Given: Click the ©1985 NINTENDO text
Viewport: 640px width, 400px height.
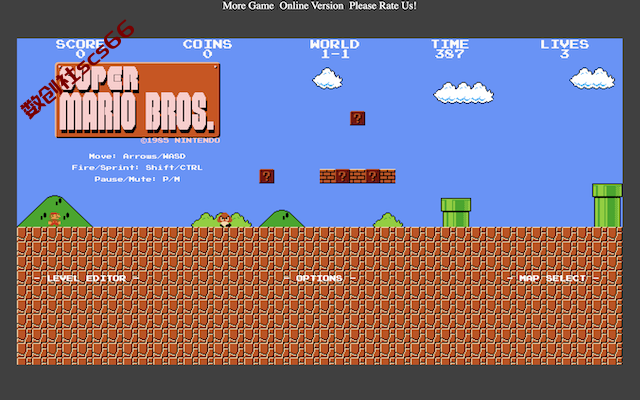Looking at the screenshot, I should tap(180, 140).
